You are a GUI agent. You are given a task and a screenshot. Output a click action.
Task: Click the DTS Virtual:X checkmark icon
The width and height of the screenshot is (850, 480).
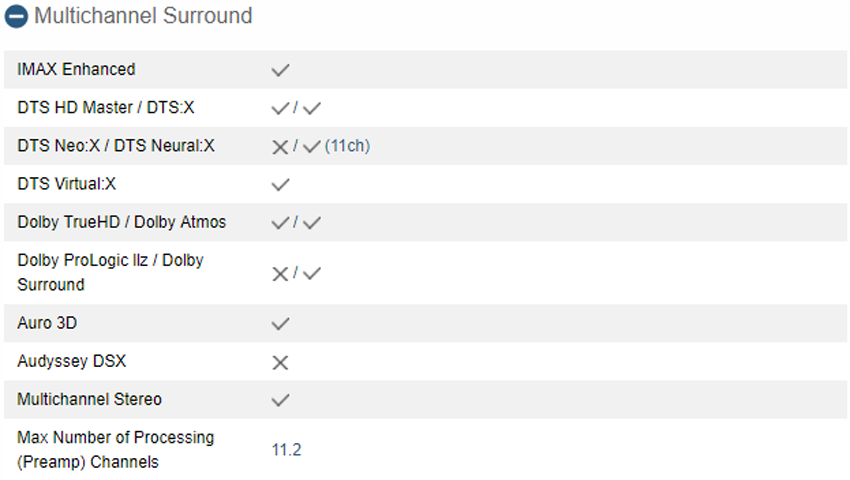tap(280, 184)
